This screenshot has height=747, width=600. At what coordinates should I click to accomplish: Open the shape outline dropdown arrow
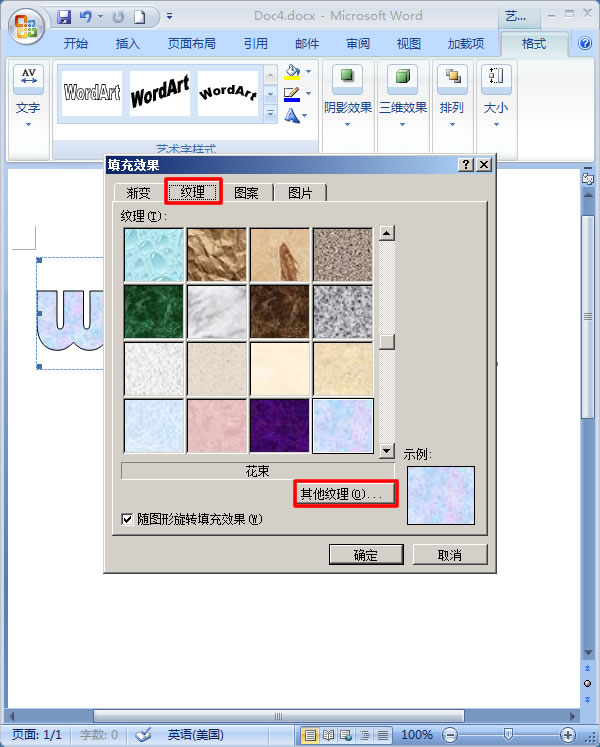click(308, 93)
